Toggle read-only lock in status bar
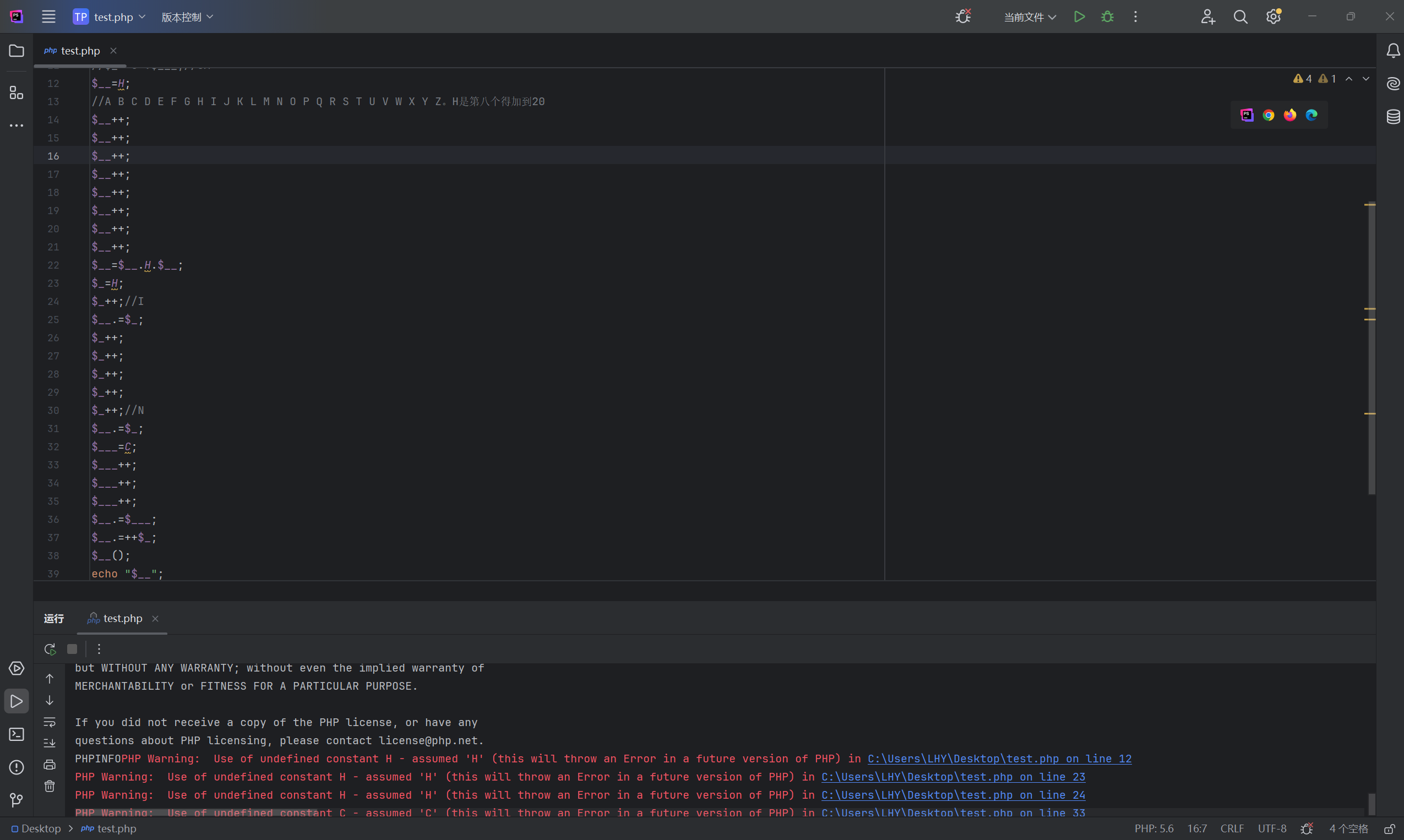The width and height of the screenshot is (1404, 840). (x=1389, y=828)
